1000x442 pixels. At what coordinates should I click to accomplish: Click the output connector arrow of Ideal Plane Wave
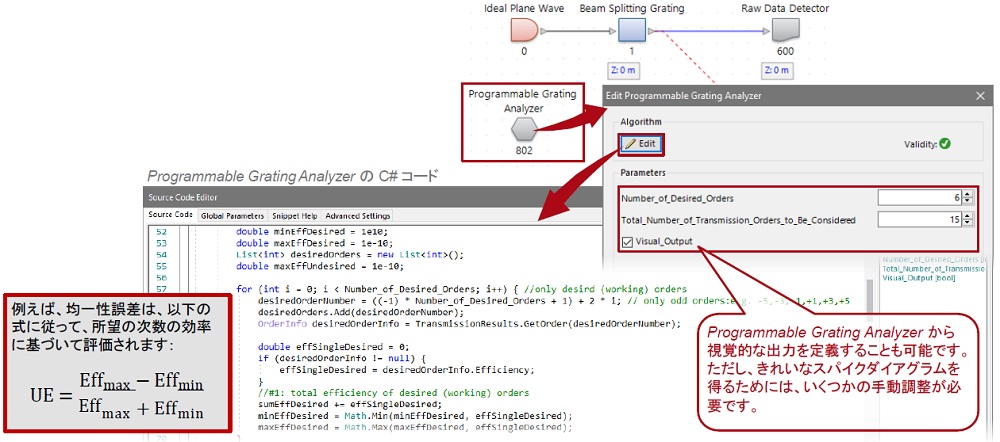click(x=544, y=30)
